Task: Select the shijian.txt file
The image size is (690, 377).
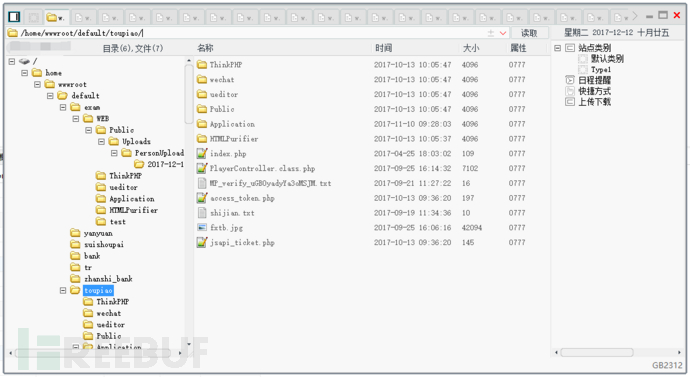Action: pyautogui.click(x=225, y=213)
